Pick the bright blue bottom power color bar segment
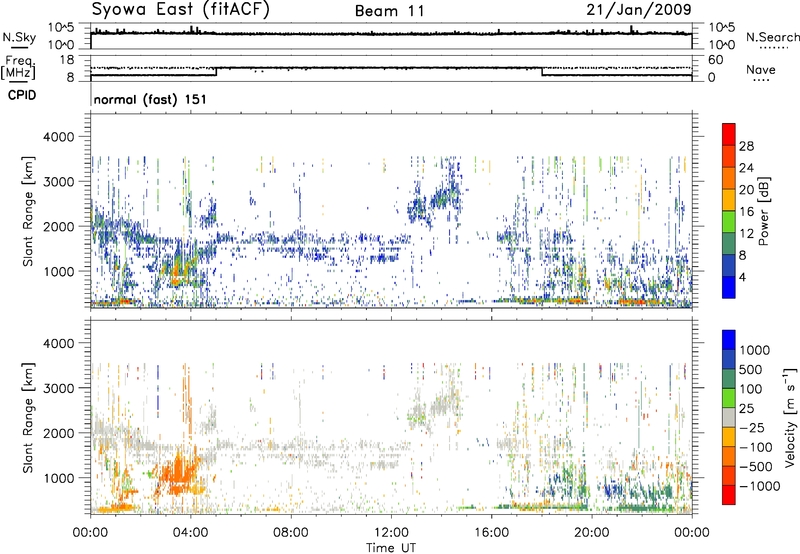Viewport: 800px width, 554px height. pos(729,287)
